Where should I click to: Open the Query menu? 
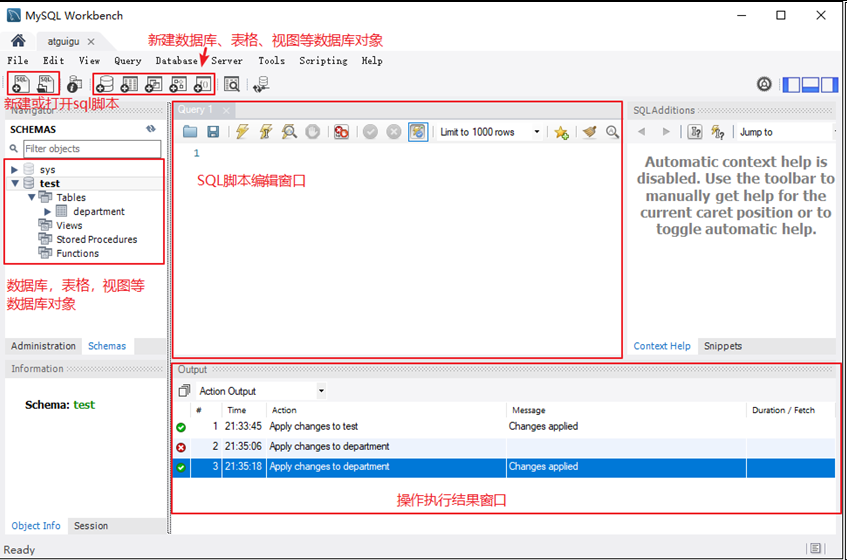tap(127, 60)
